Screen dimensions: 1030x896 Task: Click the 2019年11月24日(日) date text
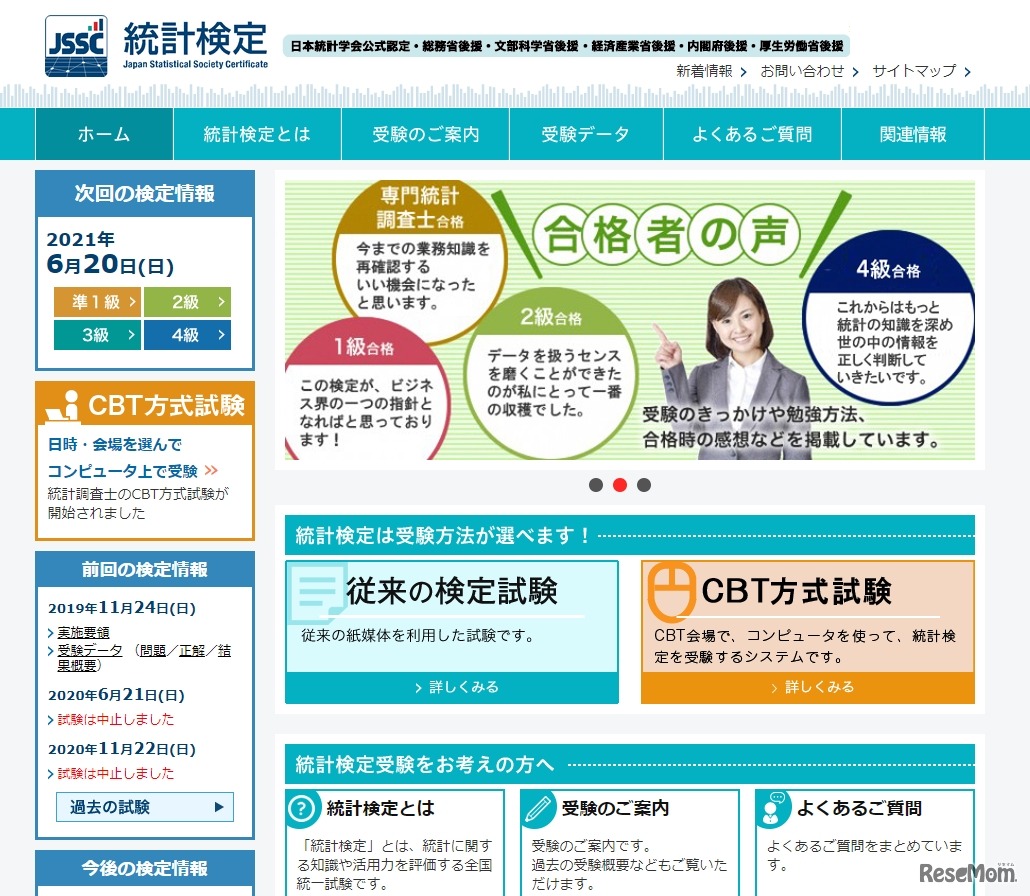click(x=122, y=608)
